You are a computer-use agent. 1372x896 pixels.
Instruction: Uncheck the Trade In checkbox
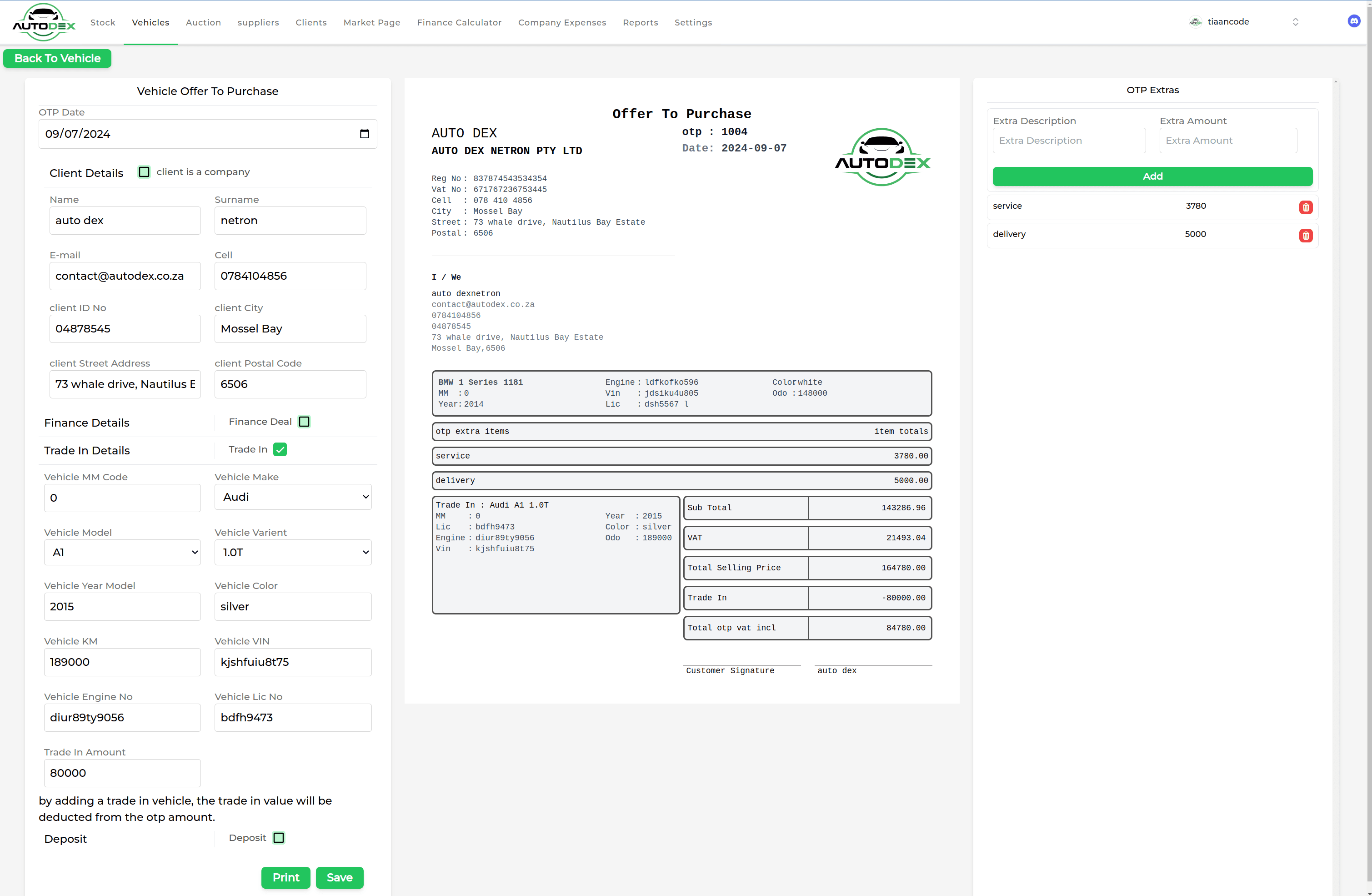tap(280, 449)
